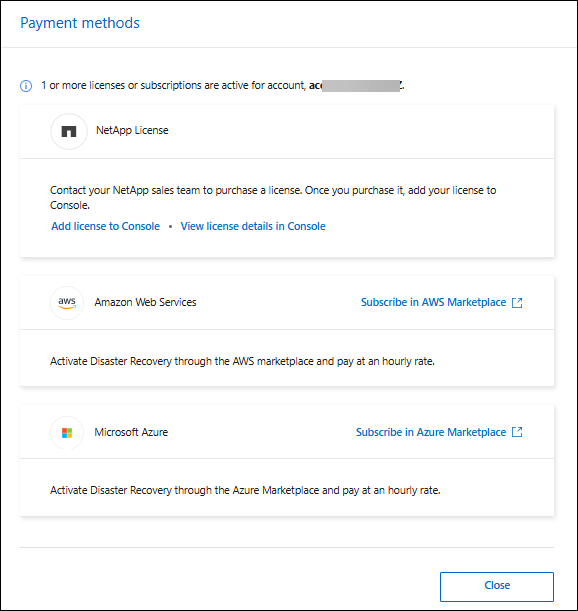Viewport: 578px width, 611px height.
Task: Click the NetApp License title
Action: (132, 130)
